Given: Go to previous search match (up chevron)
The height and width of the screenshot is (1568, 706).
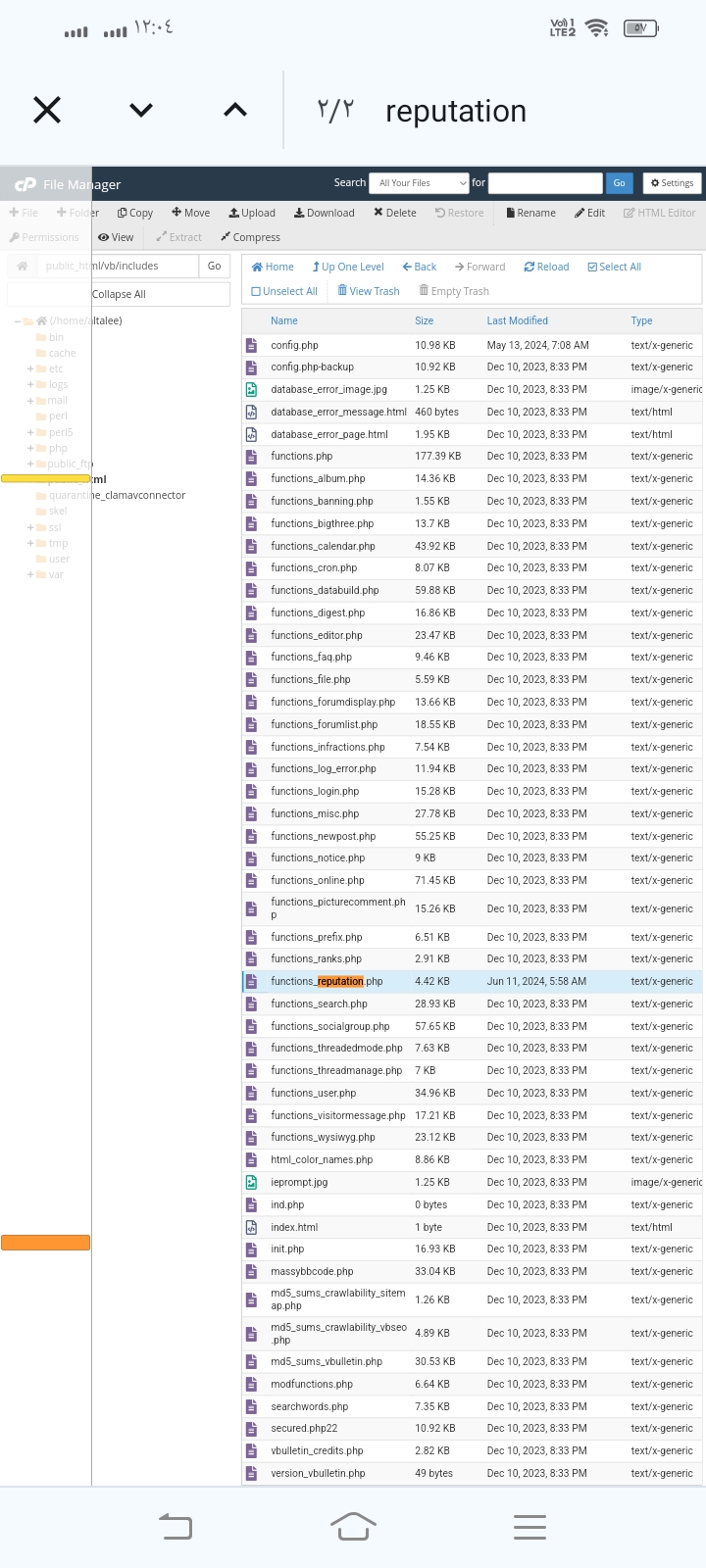Looking at the screenshot, I should (235, 110).
